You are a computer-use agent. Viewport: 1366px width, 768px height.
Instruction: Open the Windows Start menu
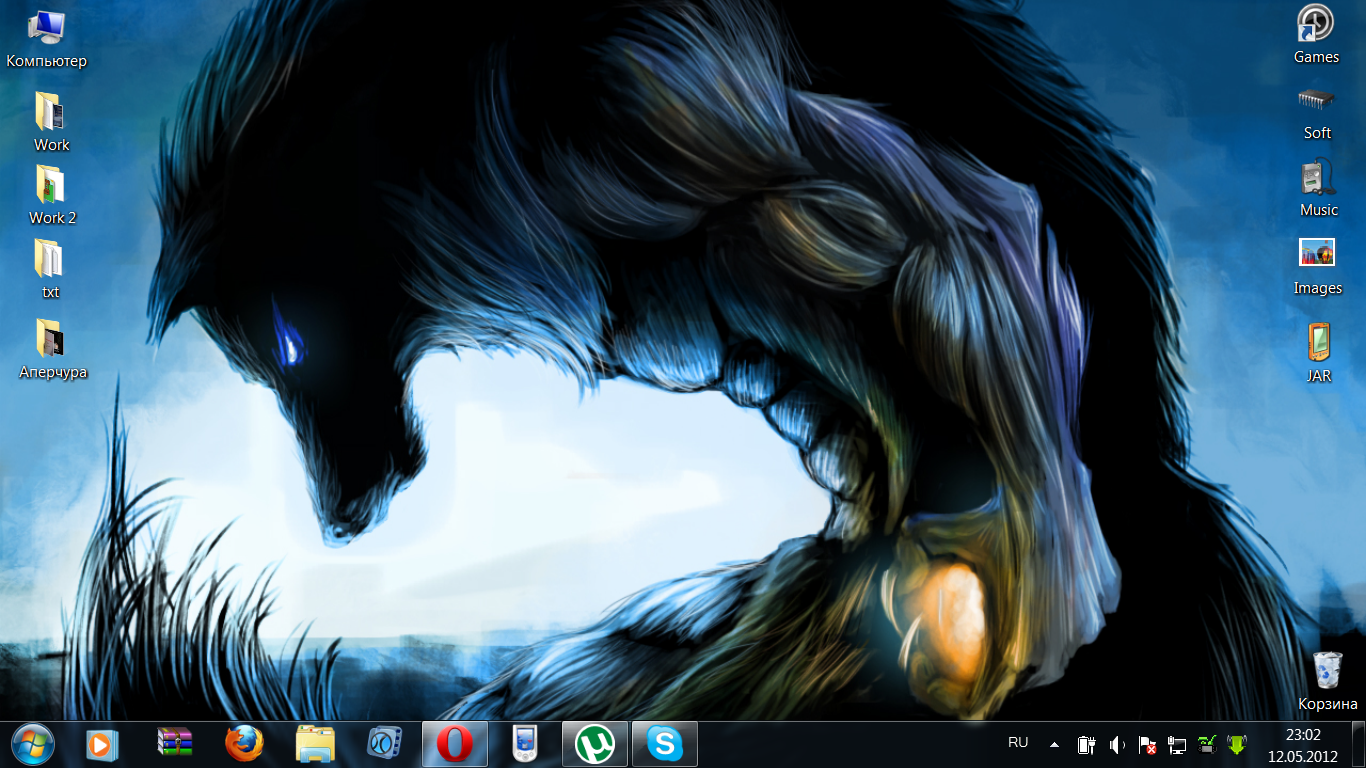click(33, 744)
